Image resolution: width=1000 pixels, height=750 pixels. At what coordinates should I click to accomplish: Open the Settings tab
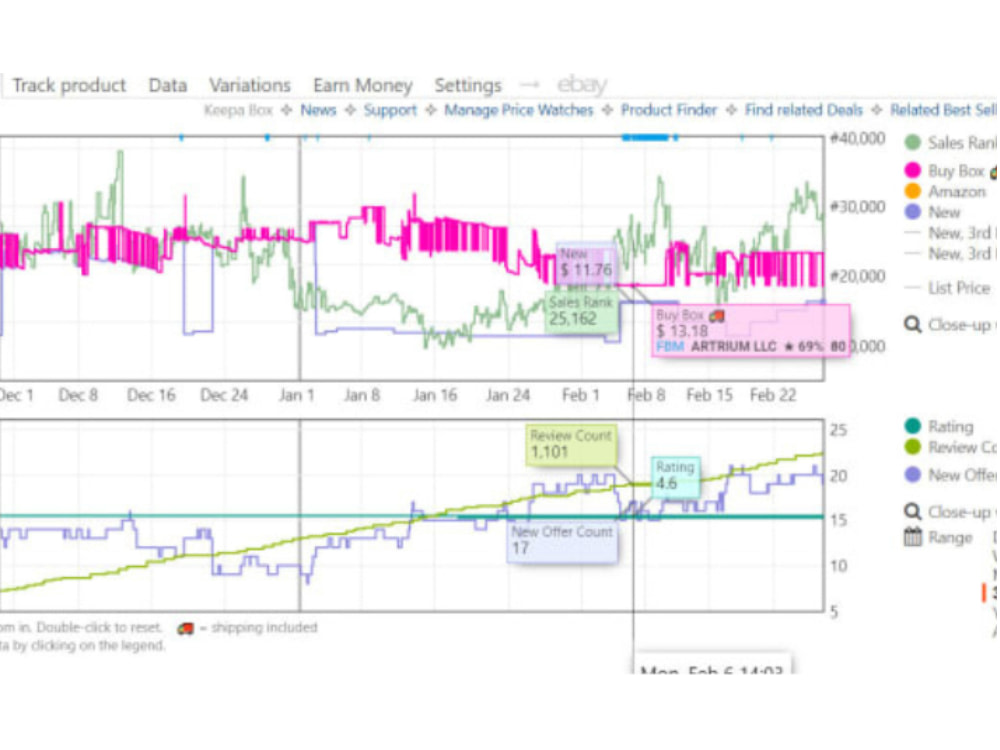(468, 85)
